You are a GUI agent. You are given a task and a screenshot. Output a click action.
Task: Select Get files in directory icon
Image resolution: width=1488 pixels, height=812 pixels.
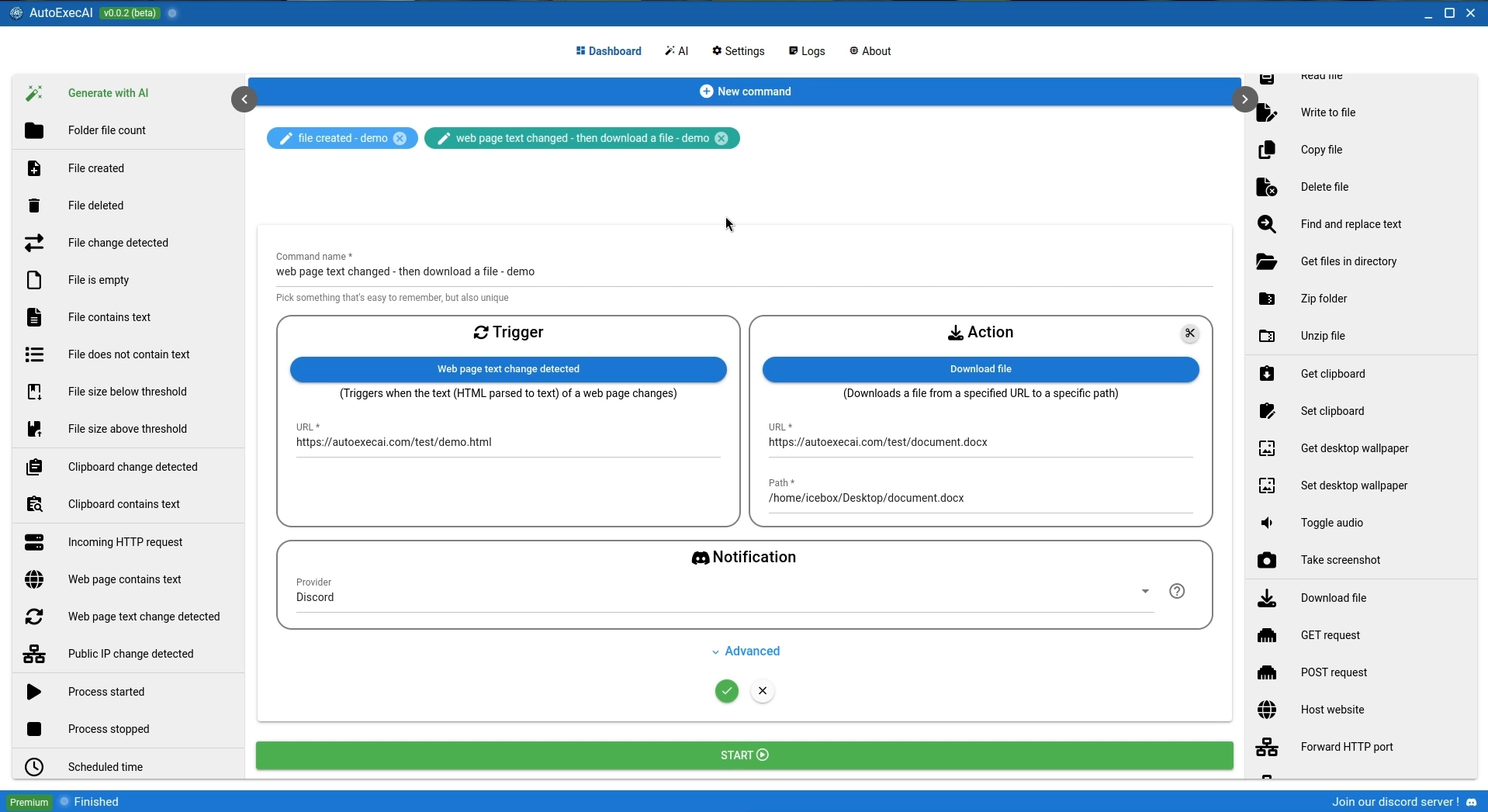(x=1267, y=261)
